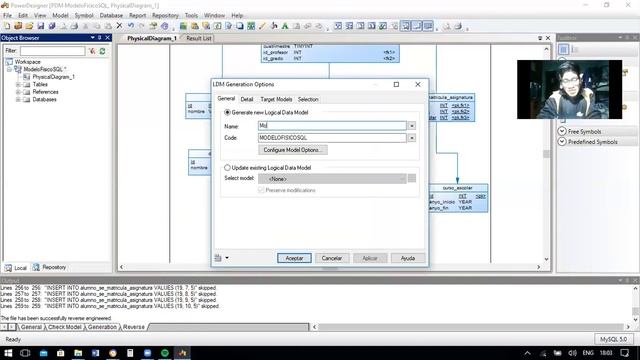Expand the Free Symbols toolbox section
Image resolution: width=640 pixels, height=360 pixels.
(x=562, y=131)
